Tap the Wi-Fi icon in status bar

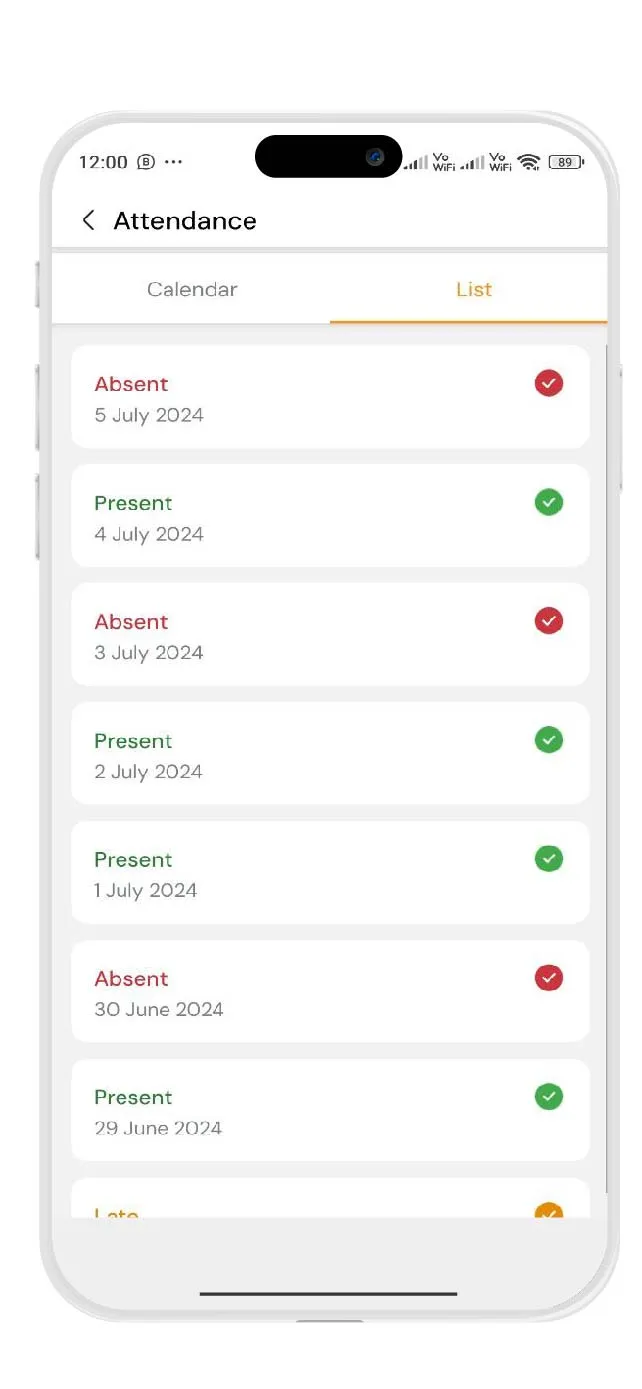pos(529,162)
